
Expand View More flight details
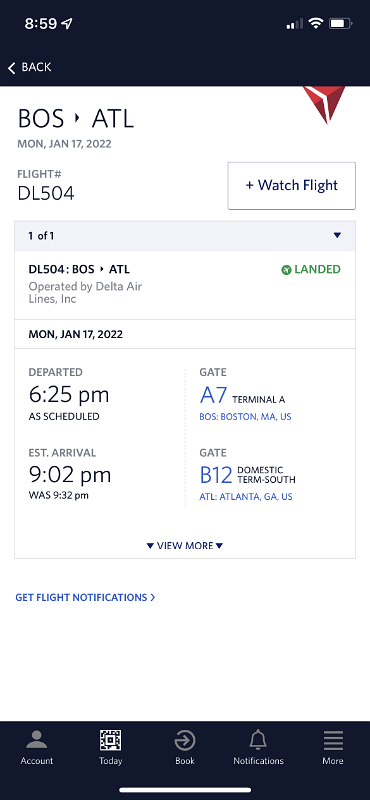click(x=185, y=545)
